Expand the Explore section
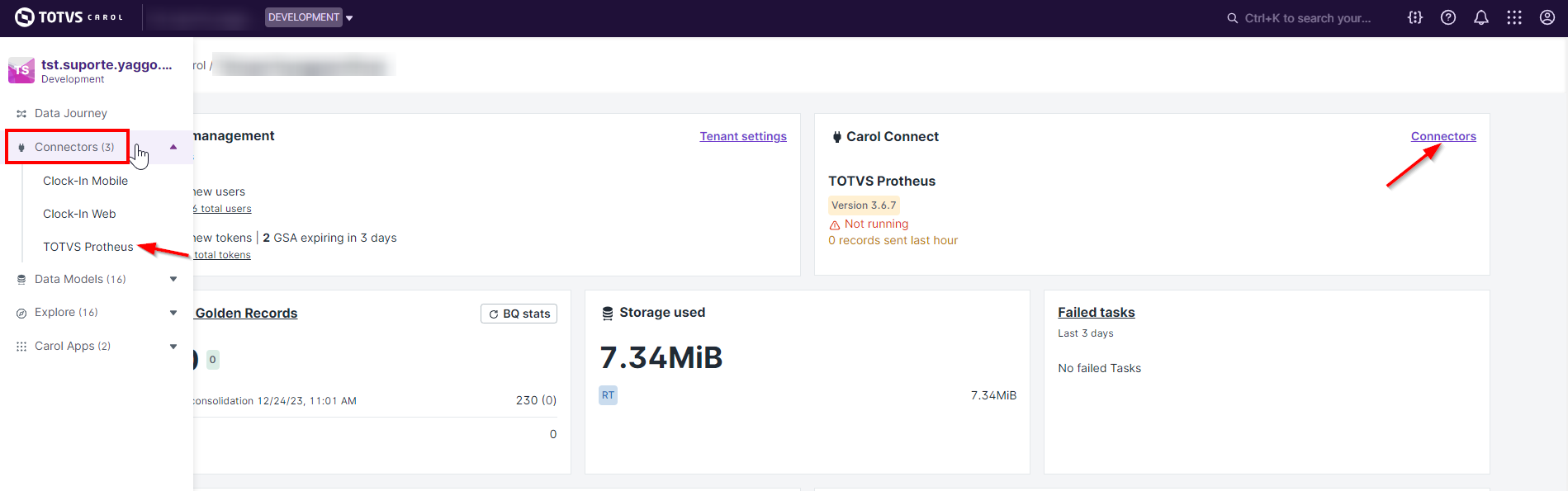Viewport: 1568px width, 491px height. point(173,313)
